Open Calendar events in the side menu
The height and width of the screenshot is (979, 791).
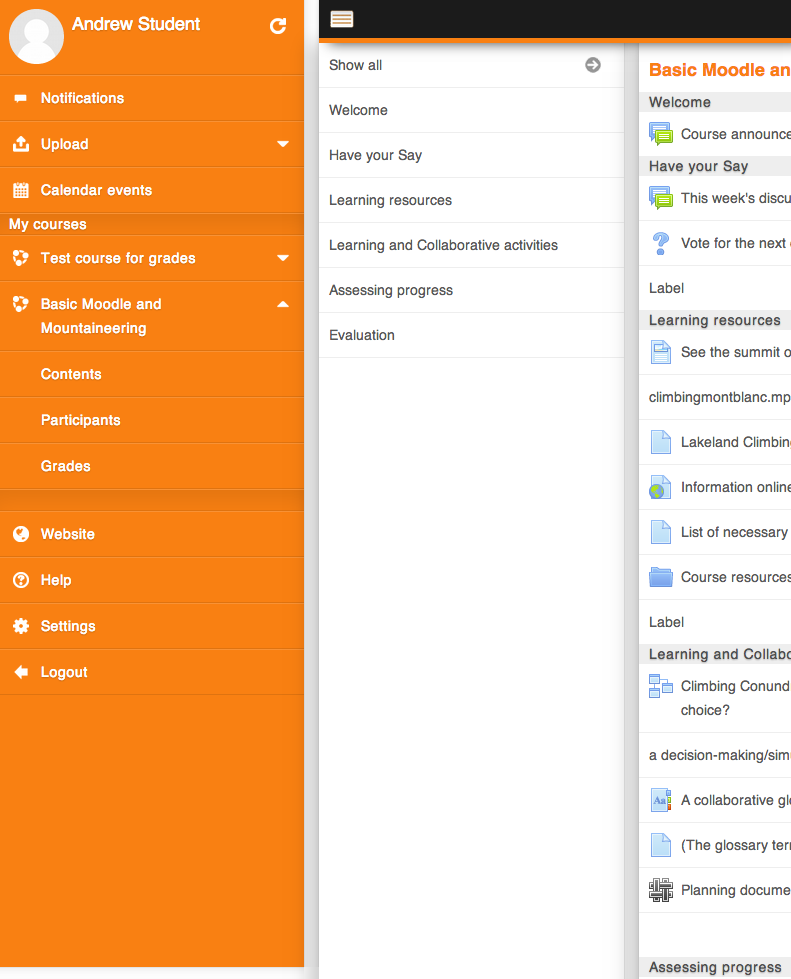[x=152, y=190]
